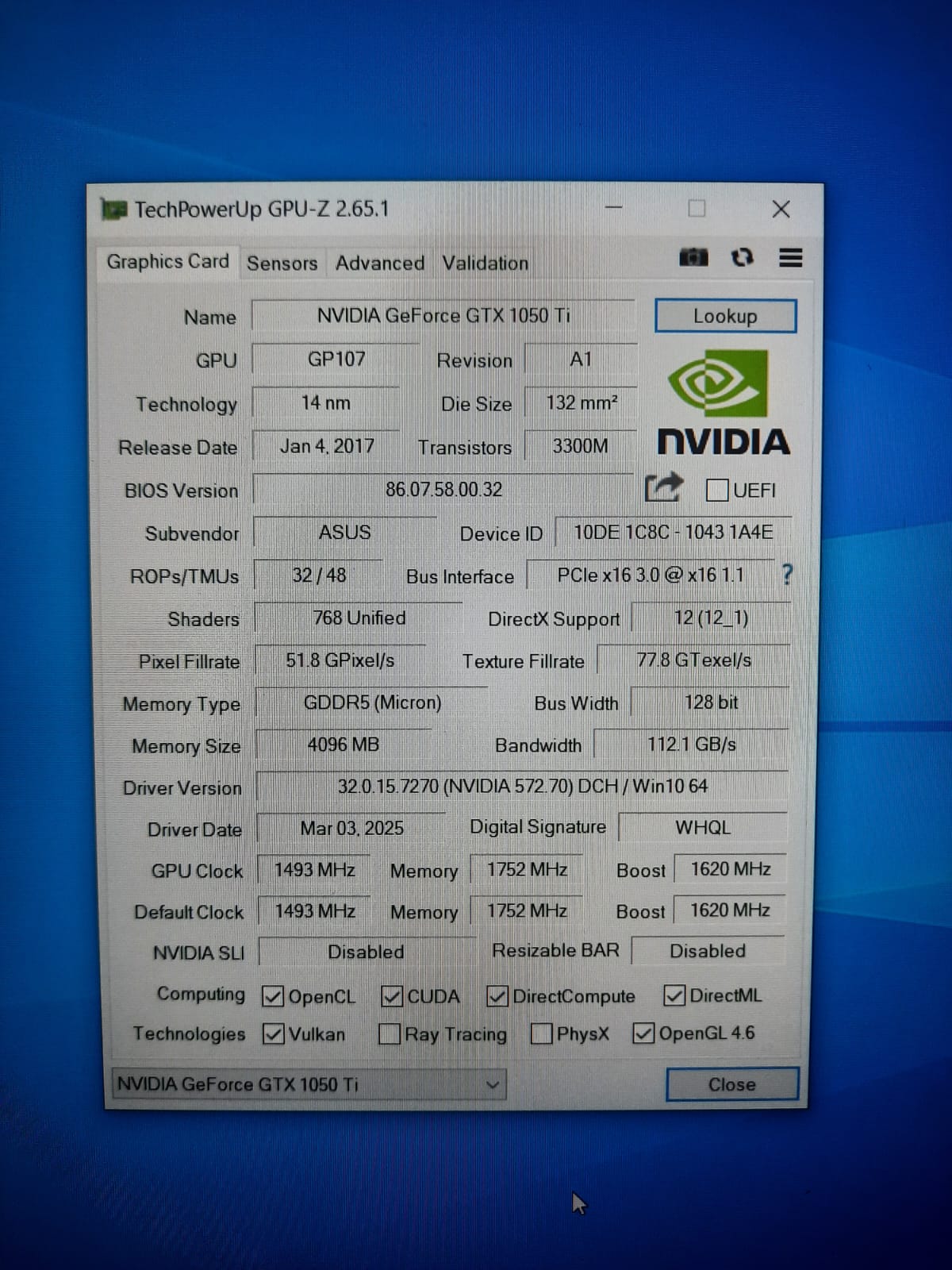
Task: Click the GPU field GP107
Action: pos(336,359)
